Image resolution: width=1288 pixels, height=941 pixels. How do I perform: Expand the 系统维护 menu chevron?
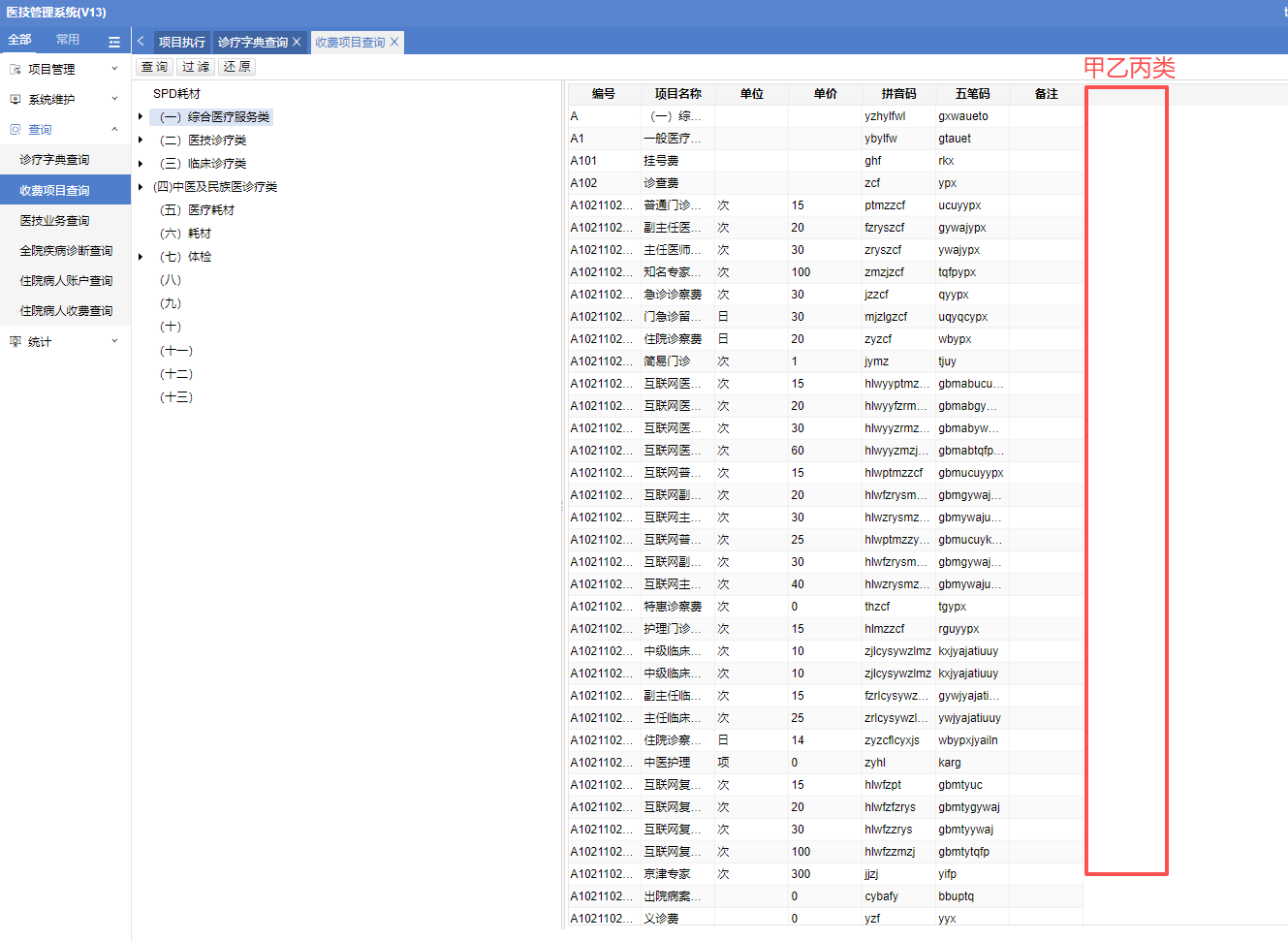[114, 99]
